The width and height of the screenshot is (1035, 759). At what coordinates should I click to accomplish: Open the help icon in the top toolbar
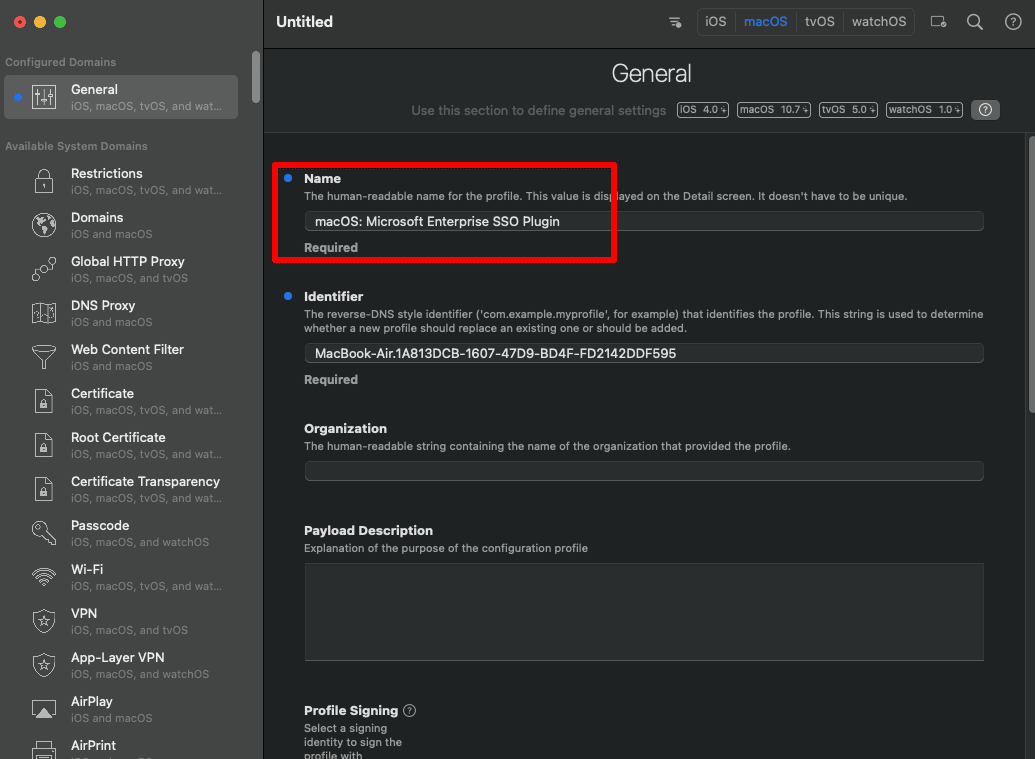tap(1013, 22)
